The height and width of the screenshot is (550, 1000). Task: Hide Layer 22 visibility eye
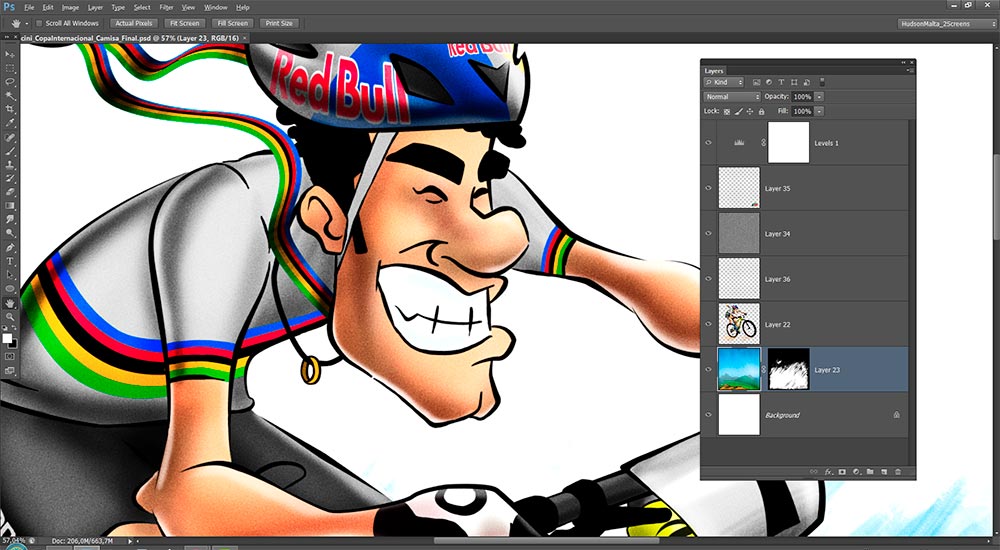point(708,324)
